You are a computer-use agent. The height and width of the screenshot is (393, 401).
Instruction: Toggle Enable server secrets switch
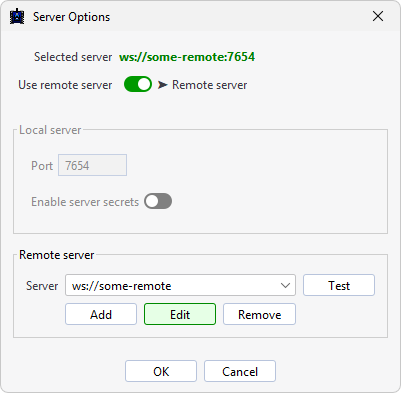158,201
